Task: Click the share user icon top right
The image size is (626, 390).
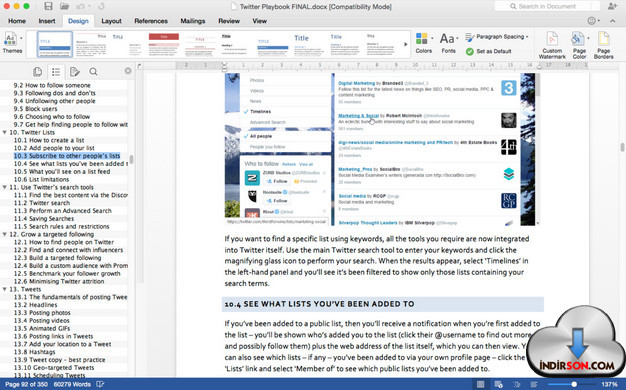Action: (612, 6)
